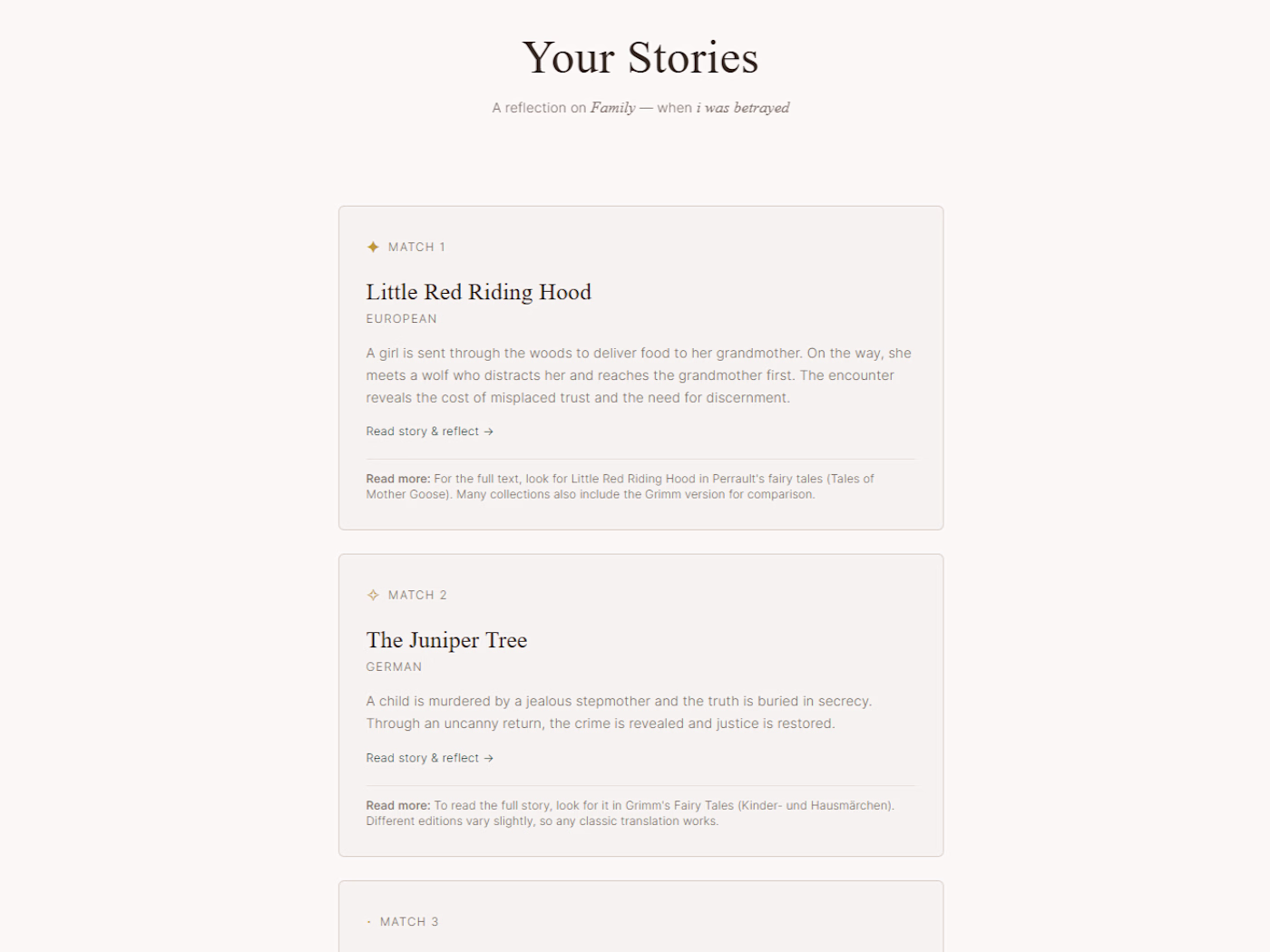The width and height of the screenshot is (1270, 952).
Task: Select the Little Red Riding Hood title
Action: 478,292
